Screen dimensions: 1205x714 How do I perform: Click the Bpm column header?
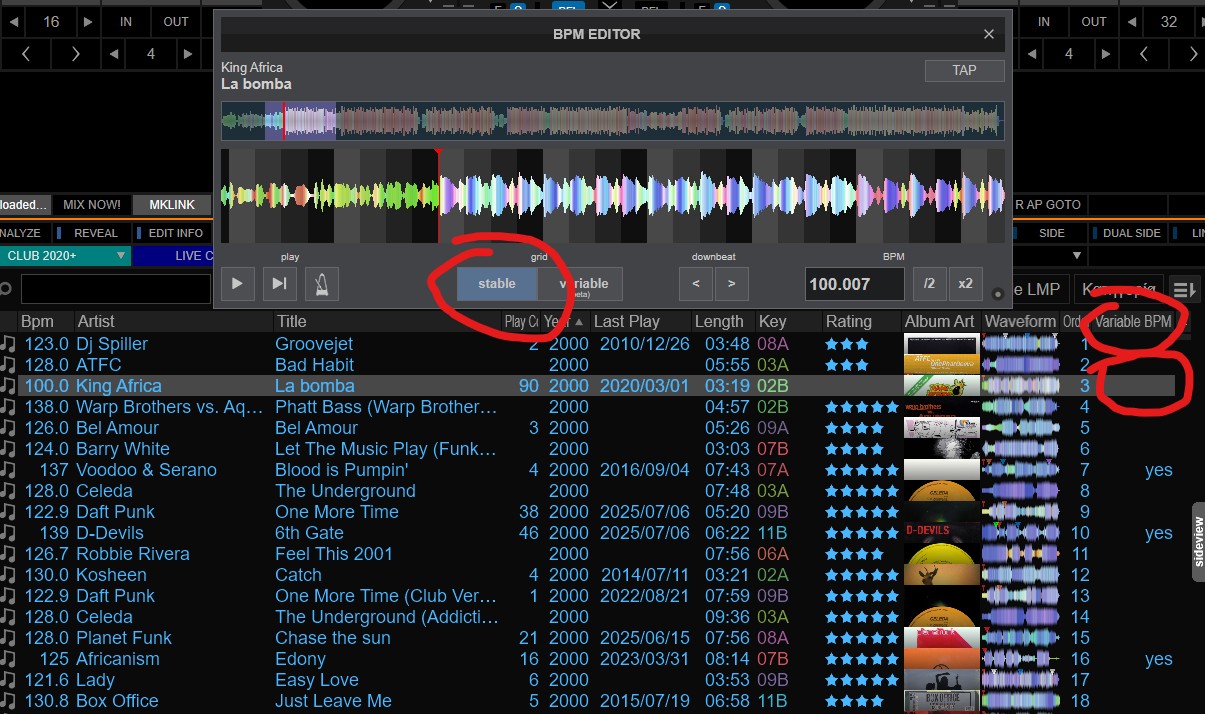[x=38, y=322]
